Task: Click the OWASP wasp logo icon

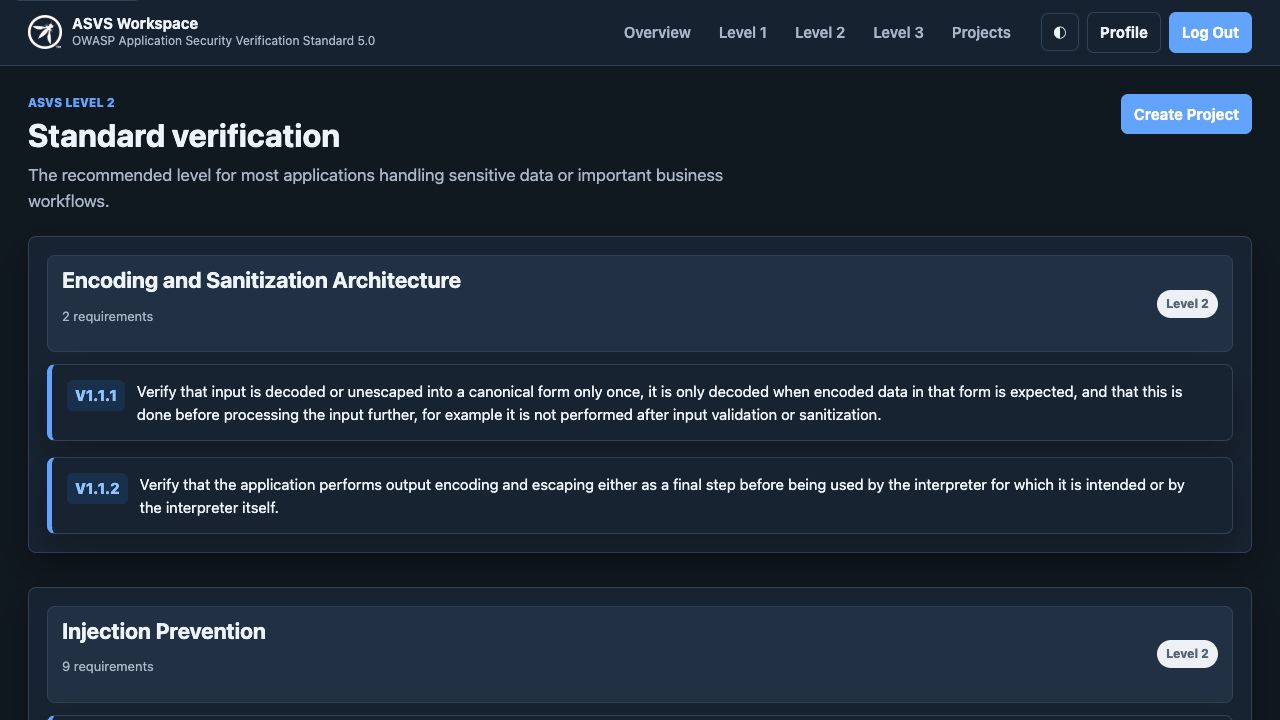Action: click(45, 32)
